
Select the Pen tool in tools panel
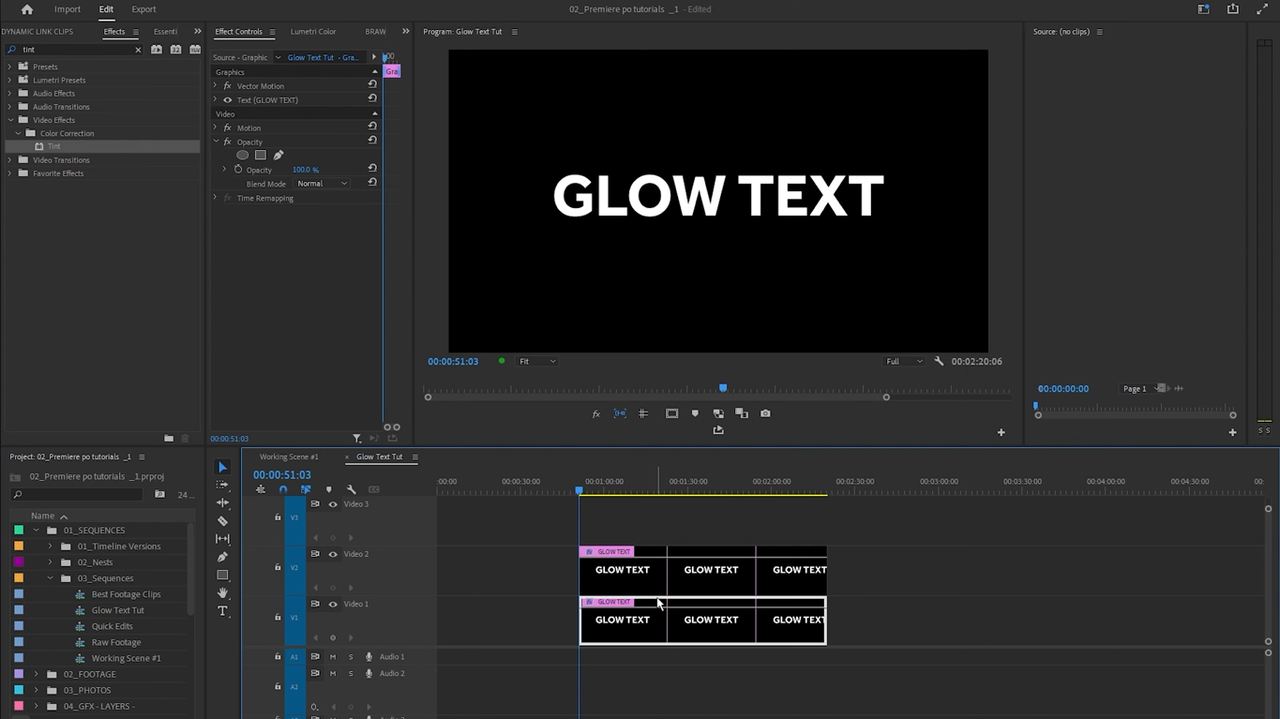pyautogui.click(x=222, y=557)
